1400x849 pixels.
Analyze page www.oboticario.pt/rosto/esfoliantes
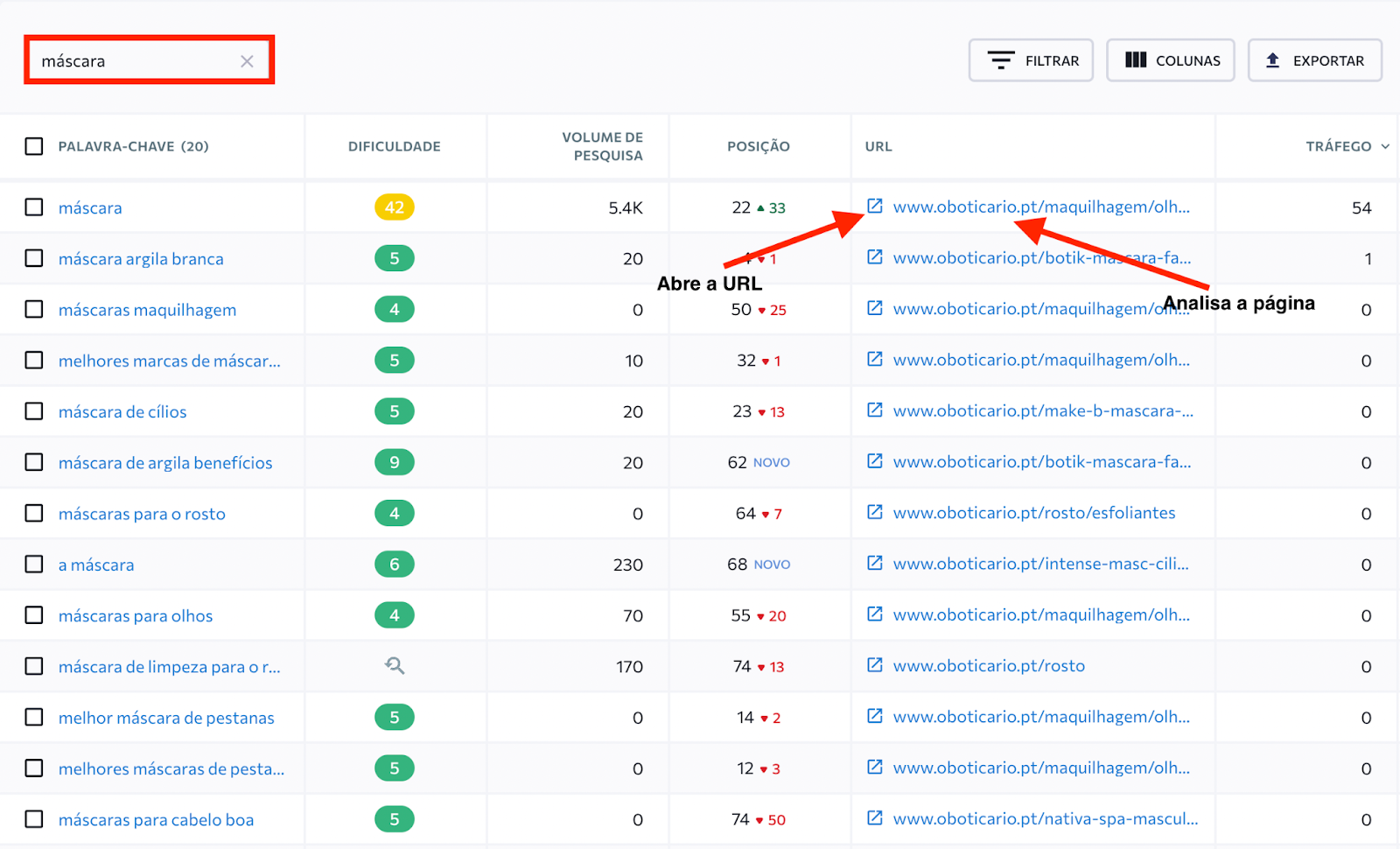(x=1034, y=513)
